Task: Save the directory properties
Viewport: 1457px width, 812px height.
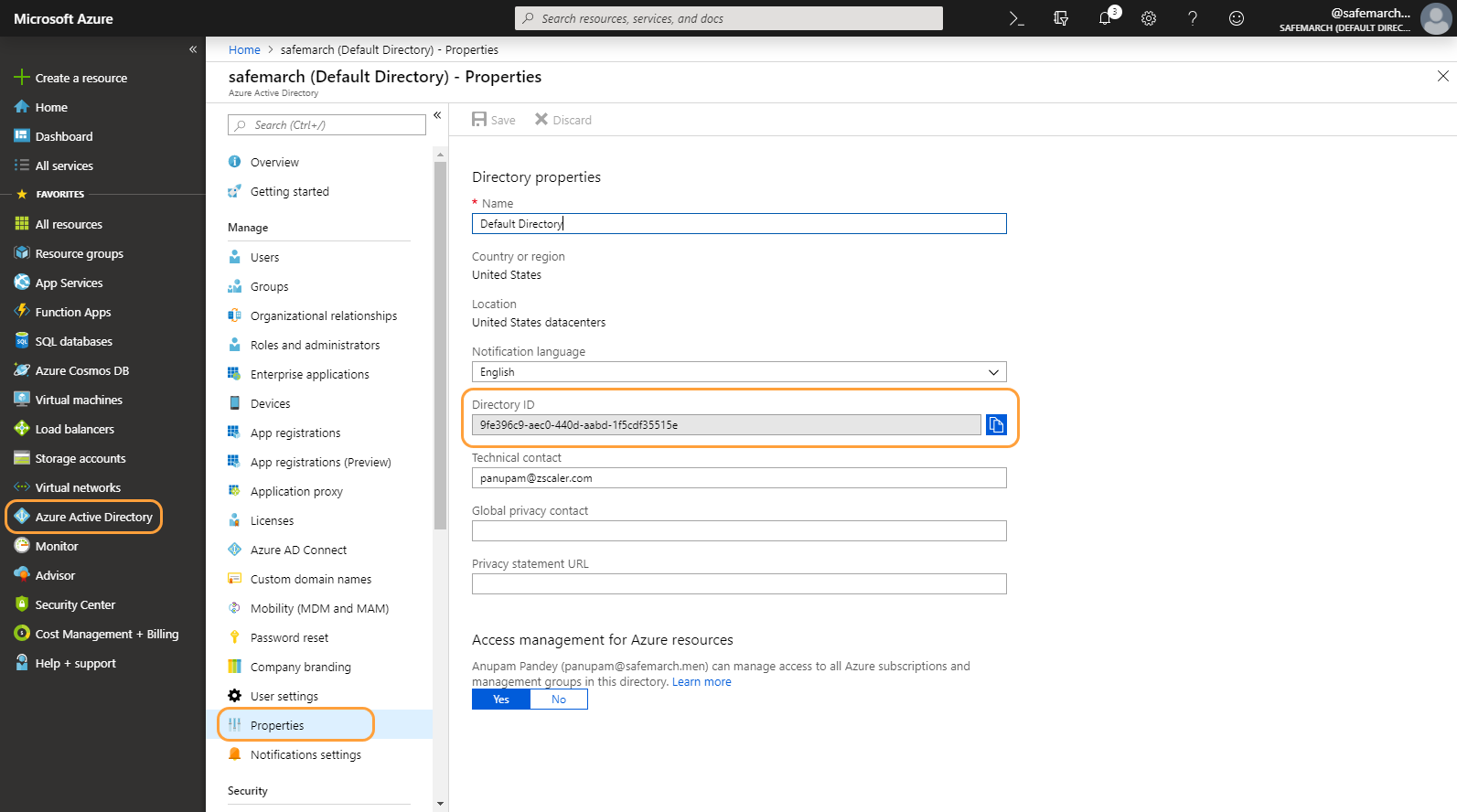Action: pyautogui.click(x=494, y=120)
